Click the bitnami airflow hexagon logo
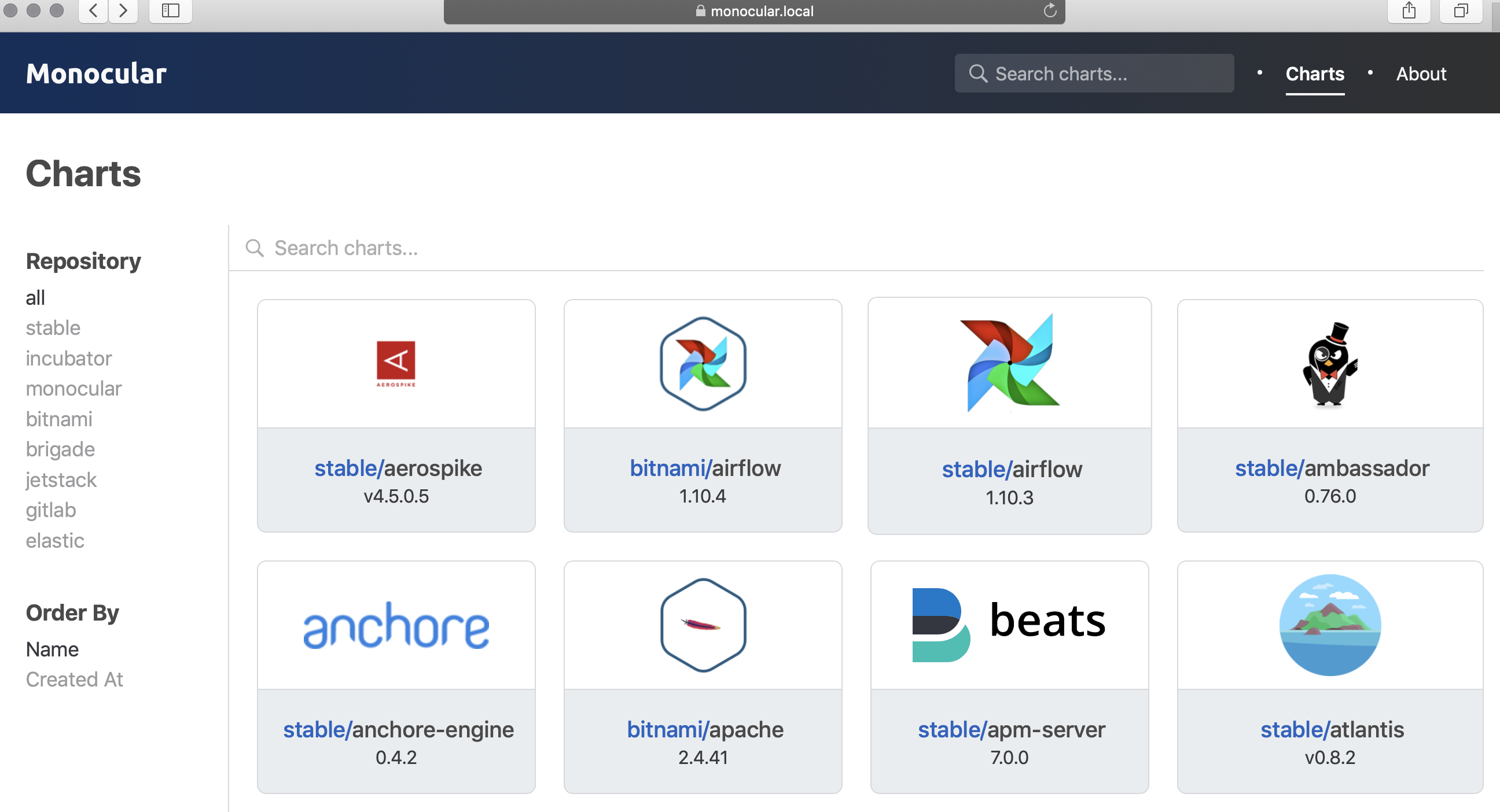The height and width of the screenshot is (812, 1500). click(x=703, y=364)
